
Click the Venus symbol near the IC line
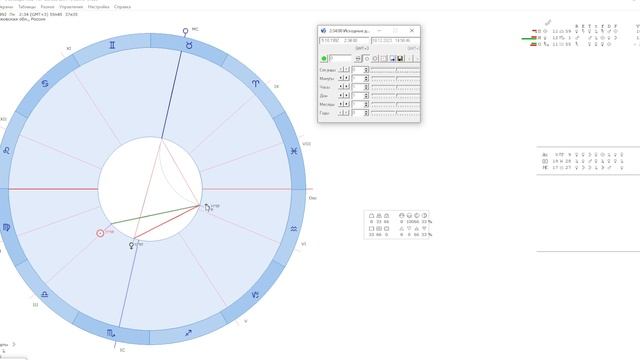coord(131,246)
